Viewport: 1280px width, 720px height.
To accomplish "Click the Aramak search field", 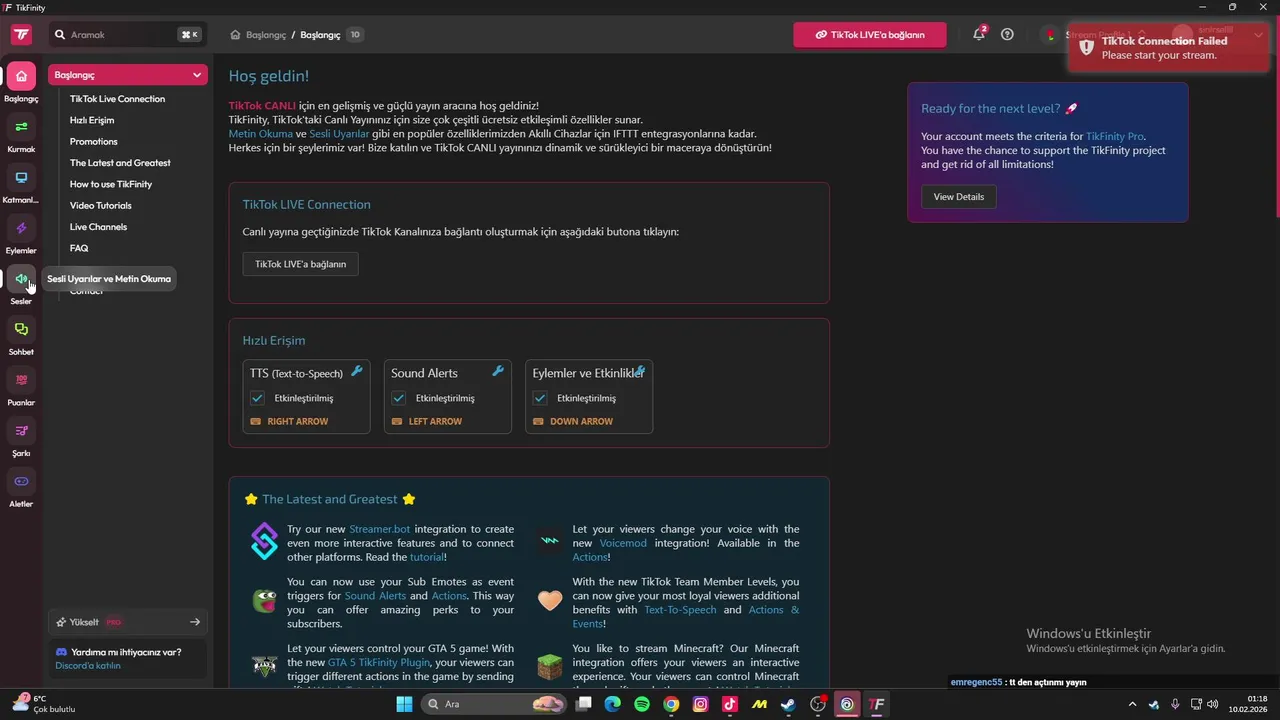I will coord(128,35).
